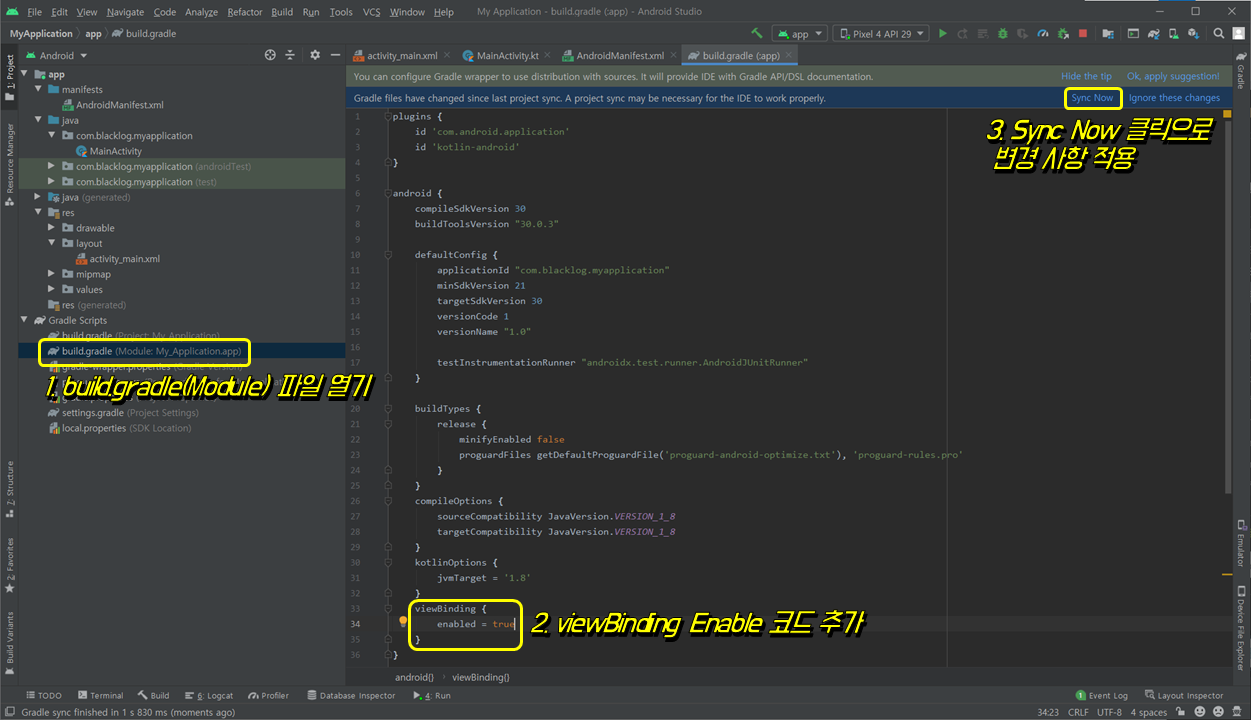Screen dimensions: 1251x720
Task: Open AVD Manager device icon in toolbar
Action: (1173, 33)
